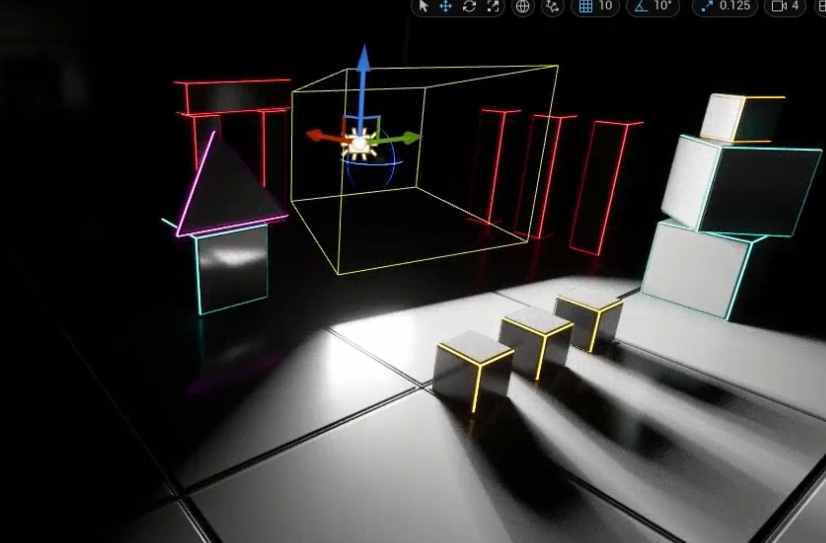826x543 pixels.
Task: Toggle scale snapping arrow icon
Action: tap(707, 6)
